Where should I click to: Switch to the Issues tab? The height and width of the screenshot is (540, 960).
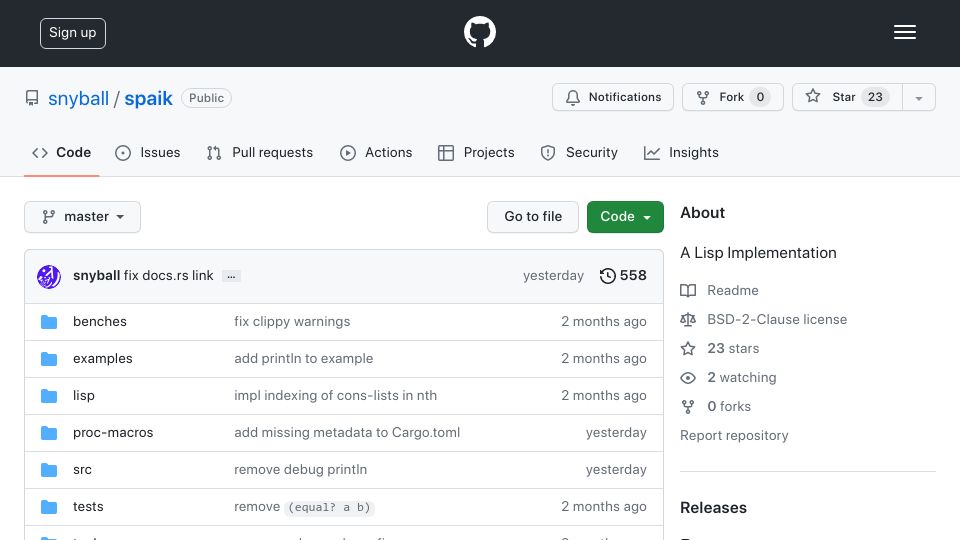(x=148, y=152)
